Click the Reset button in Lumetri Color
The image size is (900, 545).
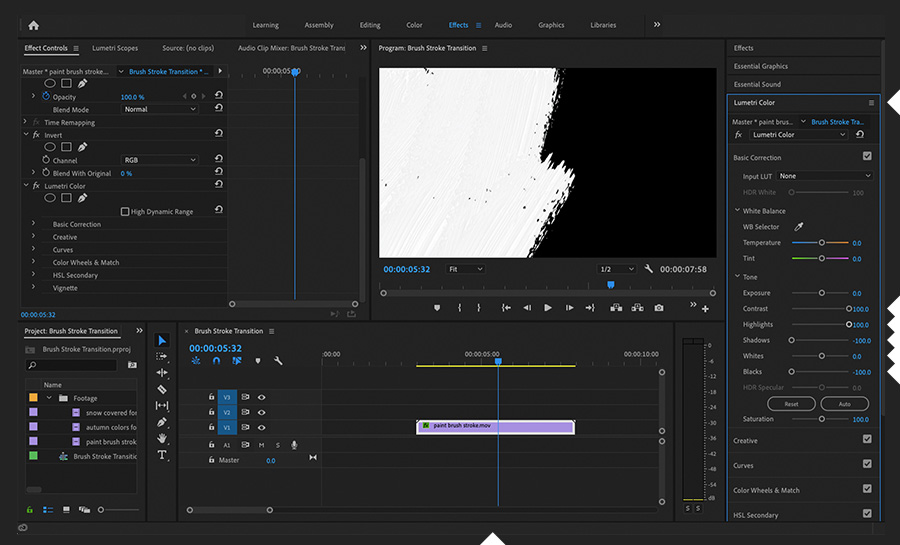click(x=791, y=404)
